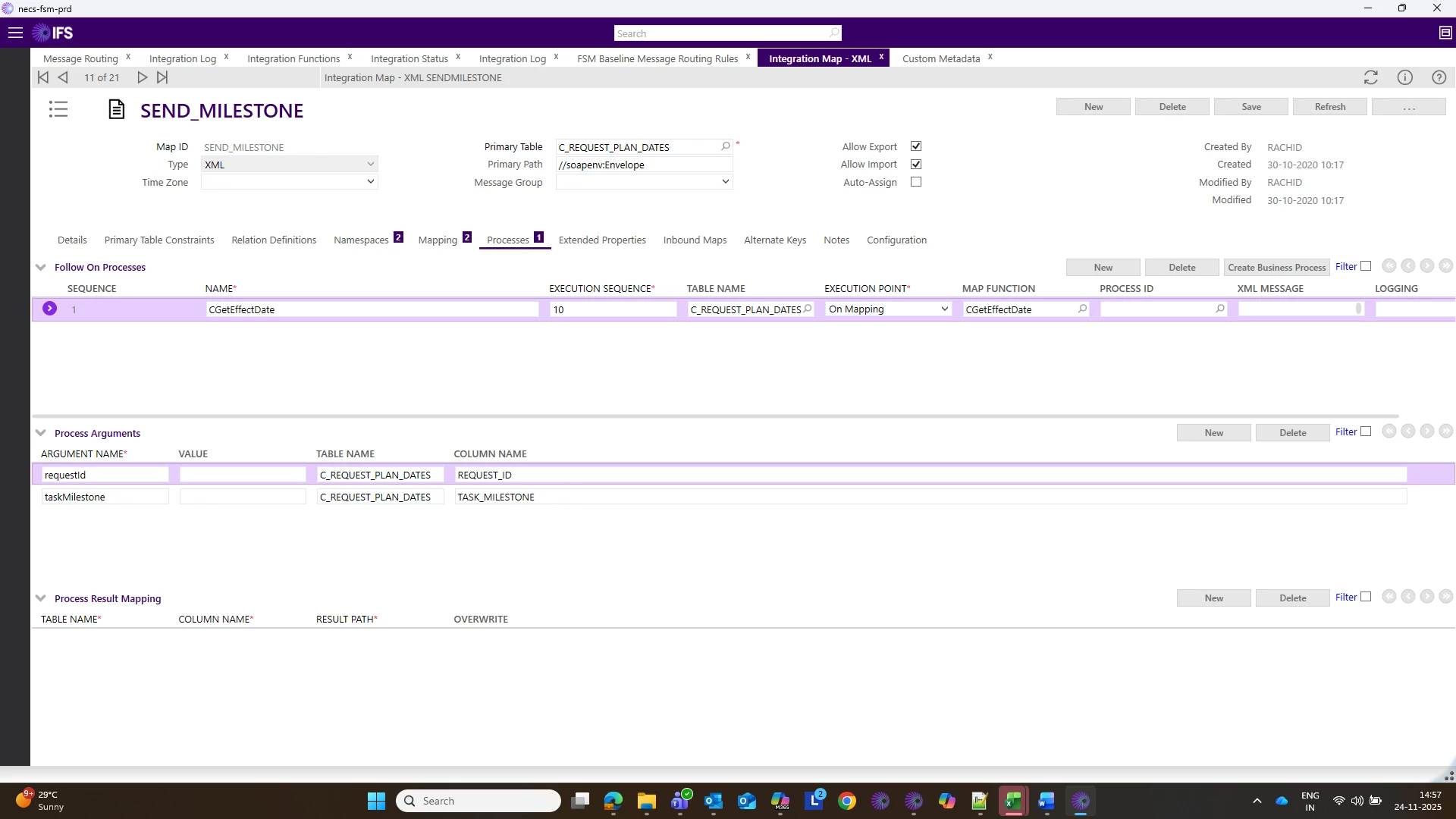
Task: Click the top Search input field
Action: (x=720, y=33)
